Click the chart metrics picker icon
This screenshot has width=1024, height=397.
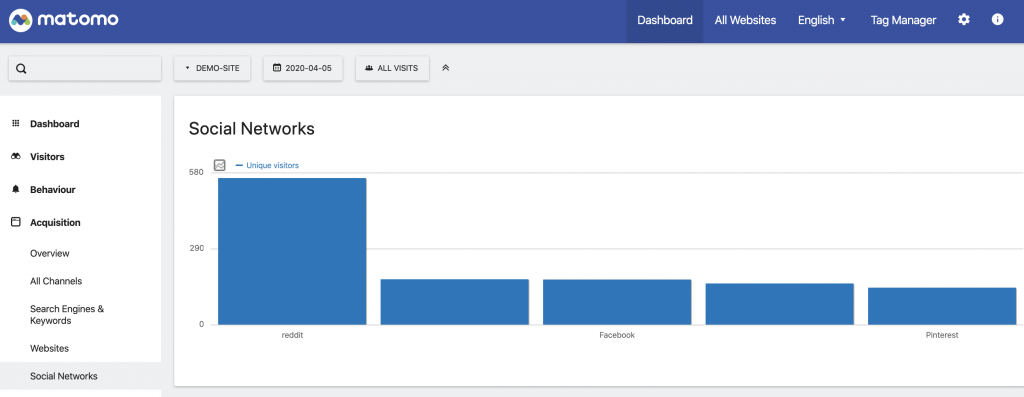coord(220,165)
